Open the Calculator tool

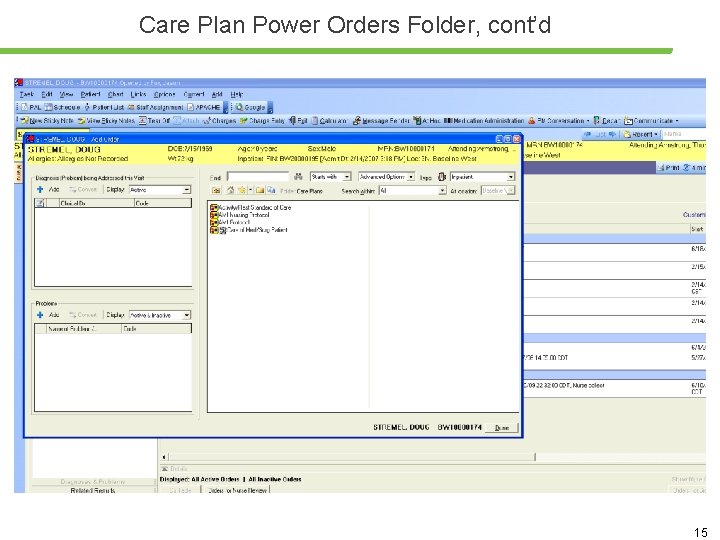point(329,121)
